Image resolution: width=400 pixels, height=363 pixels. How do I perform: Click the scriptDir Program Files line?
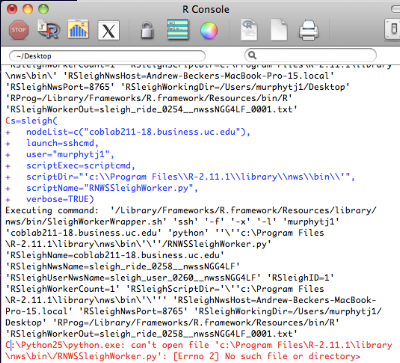point(190,177)
